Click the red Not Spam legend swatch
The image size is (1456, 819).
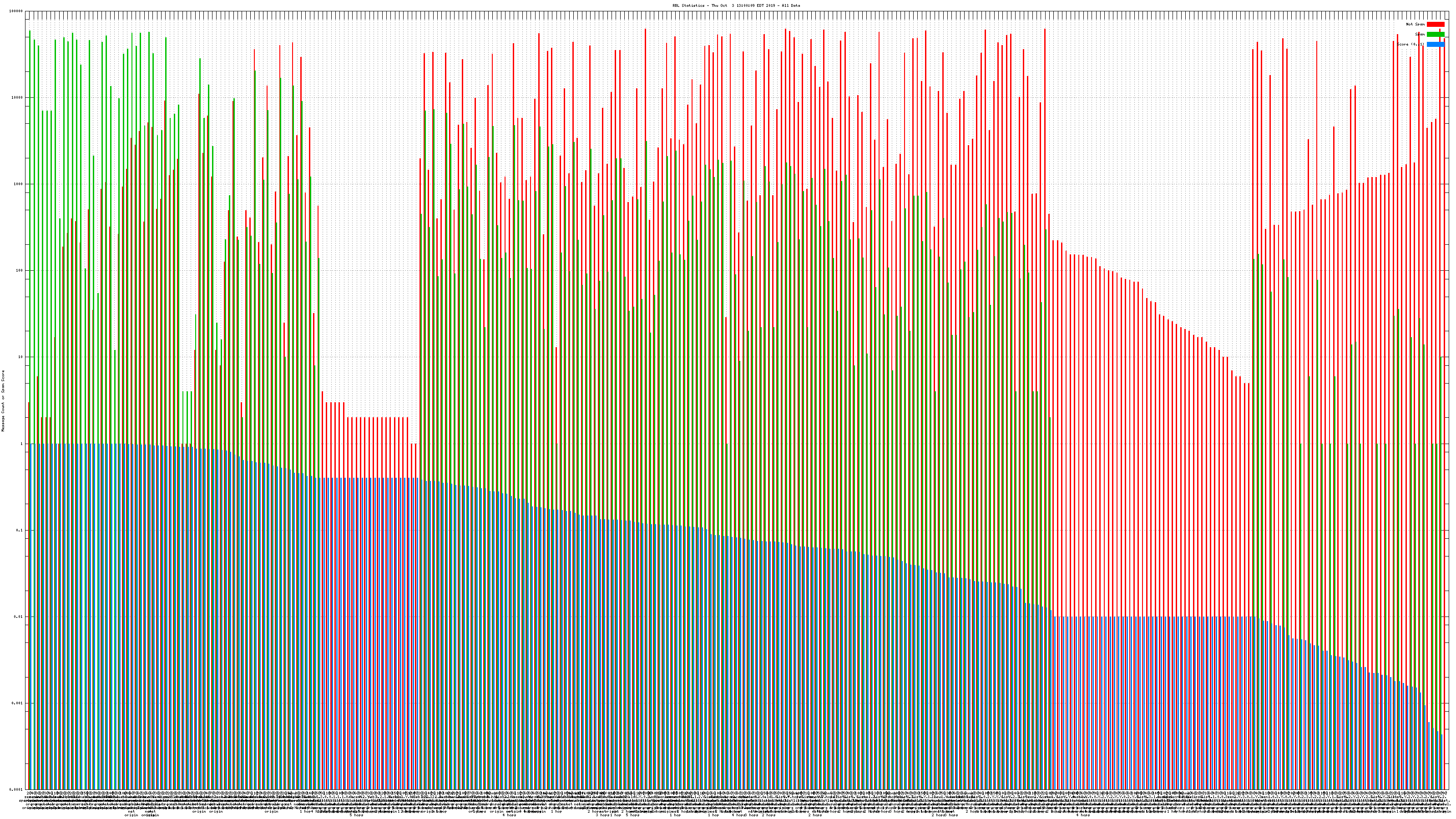1435,24
